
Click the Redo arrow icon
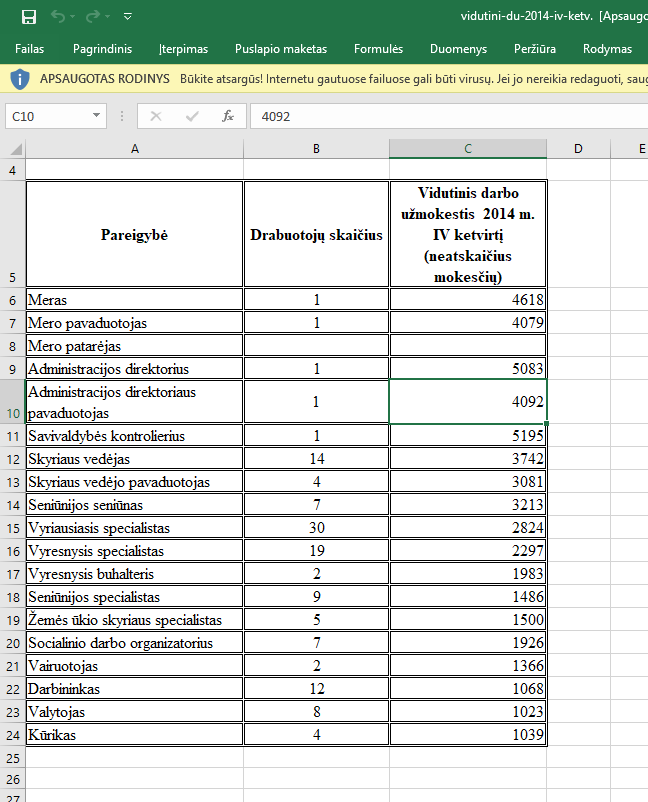(93, 17)
